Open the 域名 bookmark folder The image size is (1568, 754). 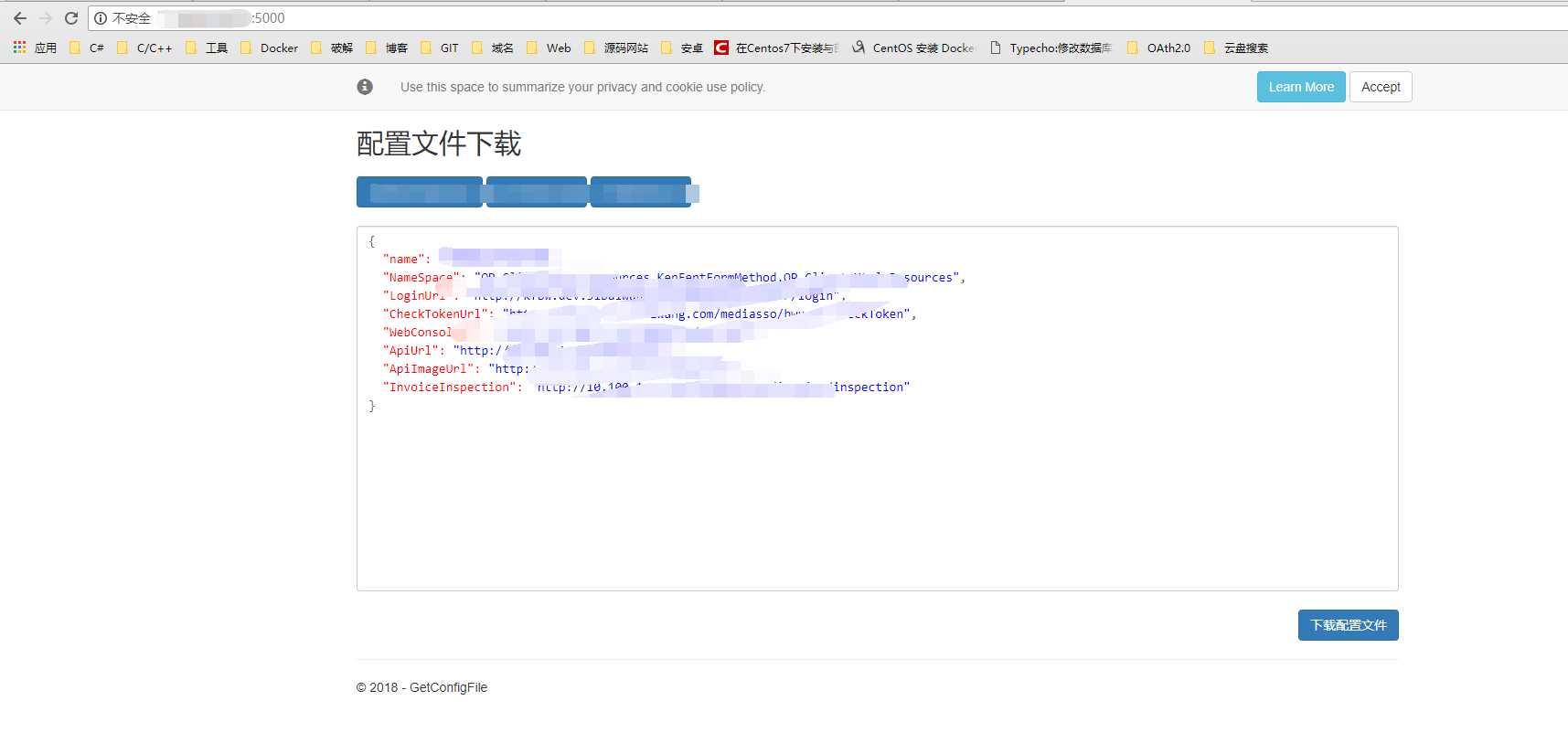pyautogui.click(x=493, y=48)
